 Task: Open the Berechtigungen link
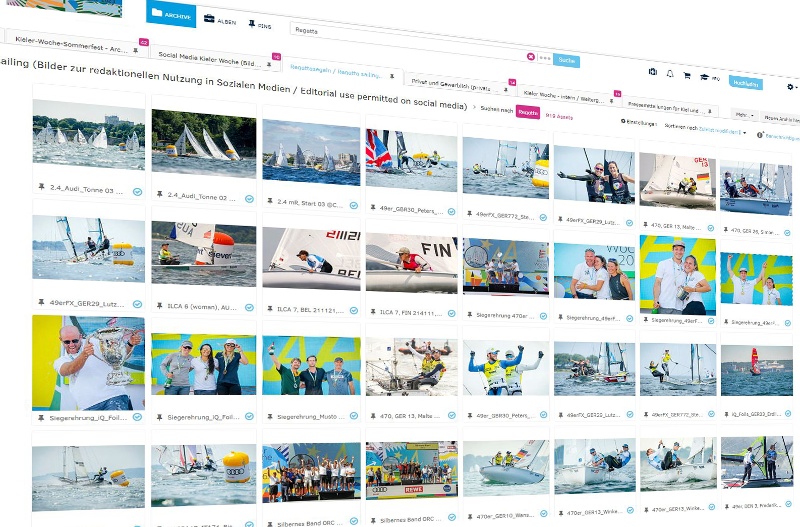click(x=782, y=137)
